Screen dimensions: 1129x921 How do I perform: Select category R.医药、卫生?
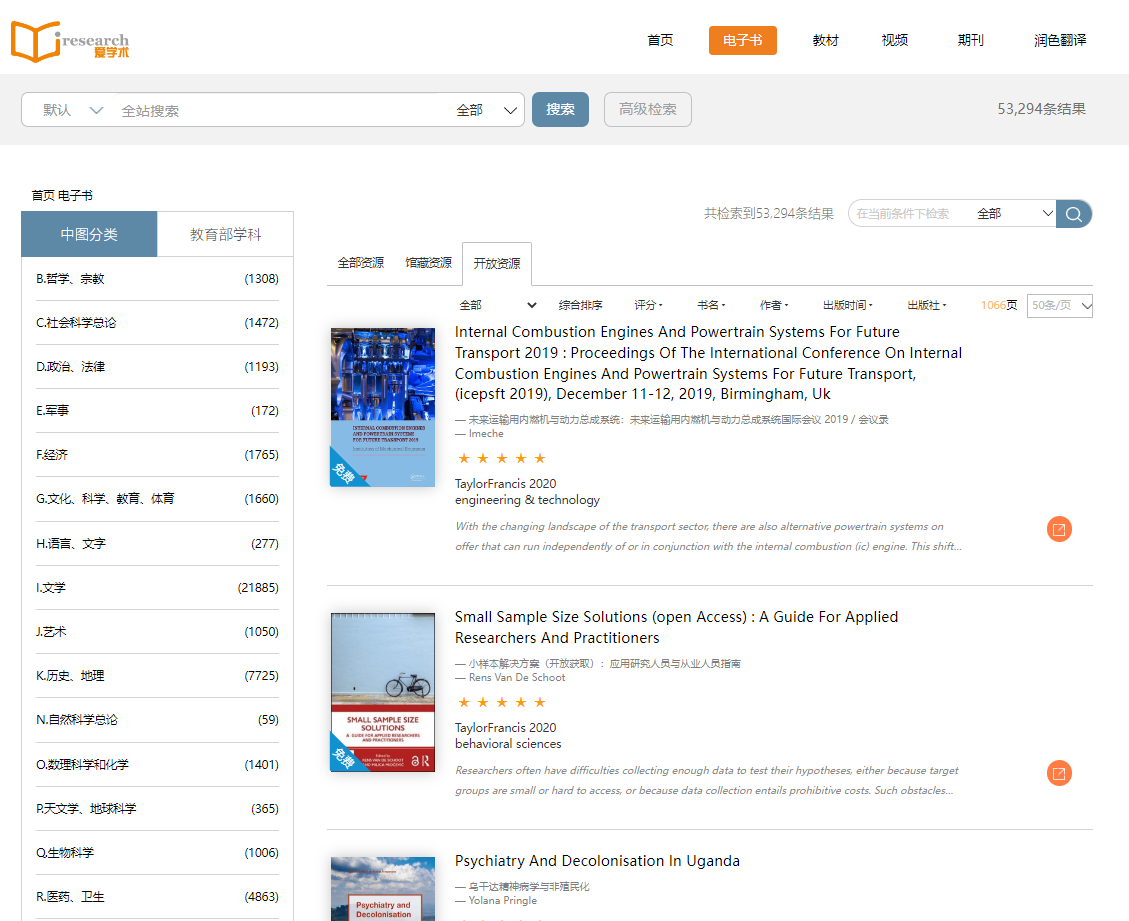click(157, 897)
